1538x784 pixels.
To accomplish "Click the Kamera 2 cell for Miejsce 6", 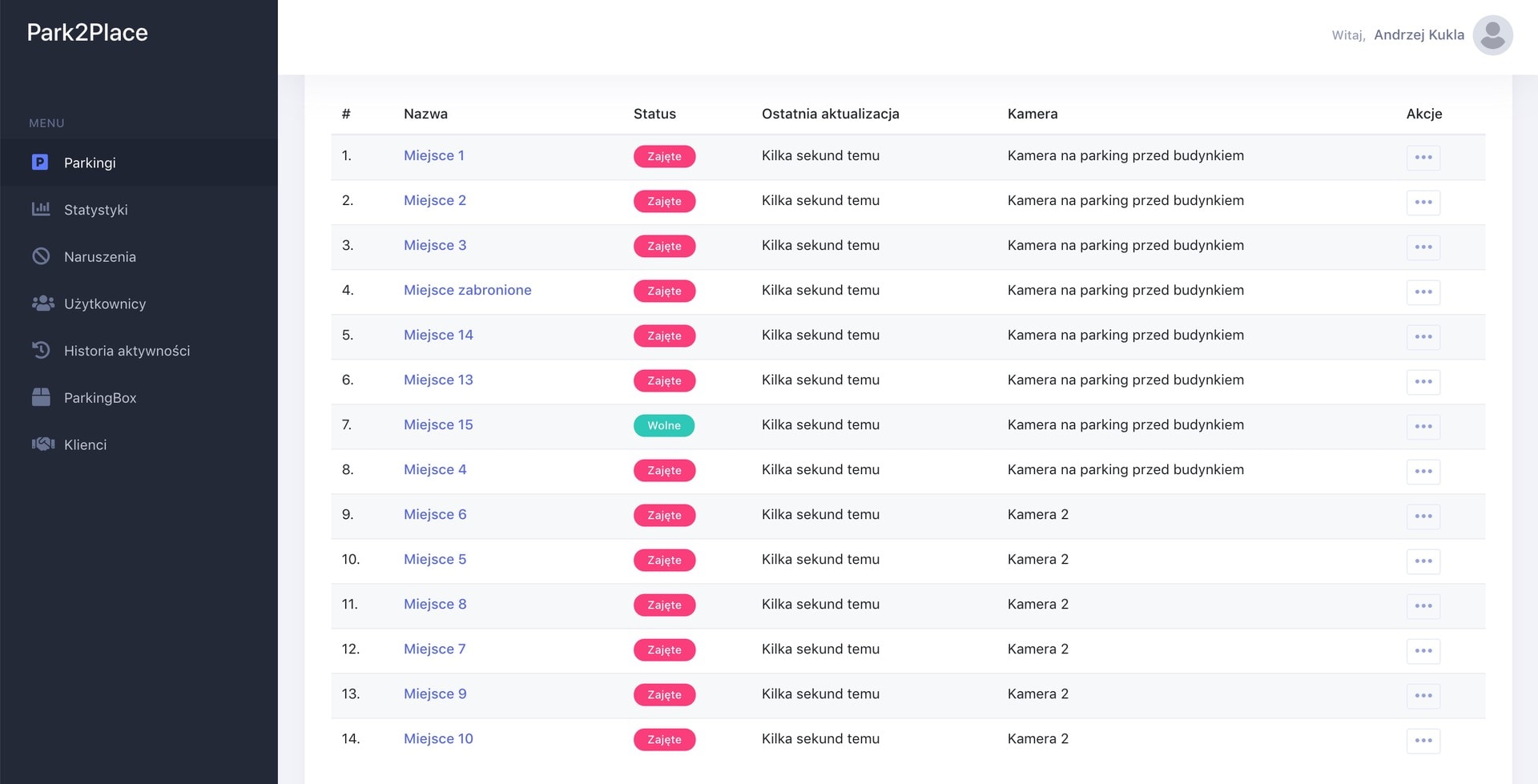I will point(1038,514).
